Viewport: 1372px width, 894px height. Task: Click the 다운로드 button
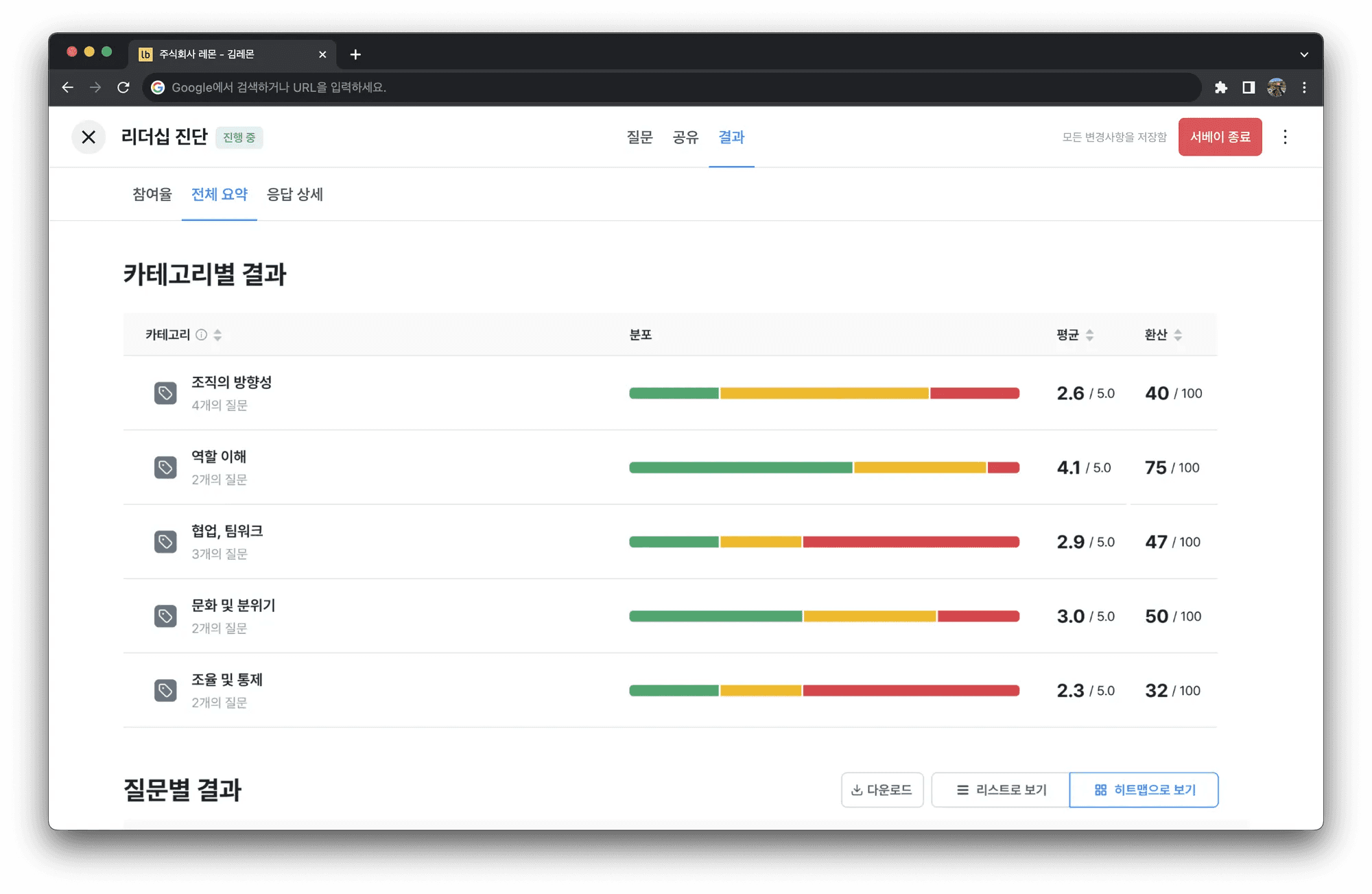[882, 790]
